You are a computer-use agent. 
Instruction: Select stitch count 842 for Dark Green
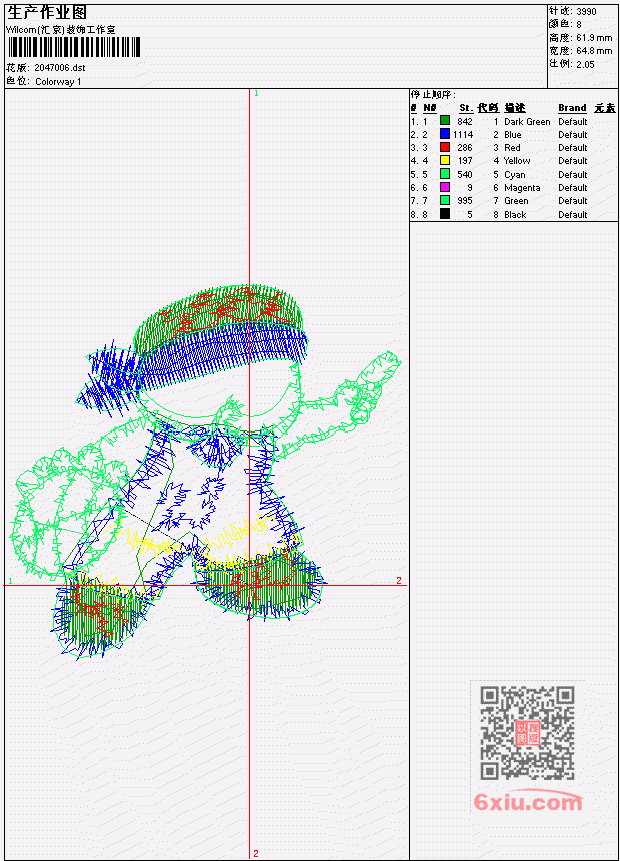[465, 121]
